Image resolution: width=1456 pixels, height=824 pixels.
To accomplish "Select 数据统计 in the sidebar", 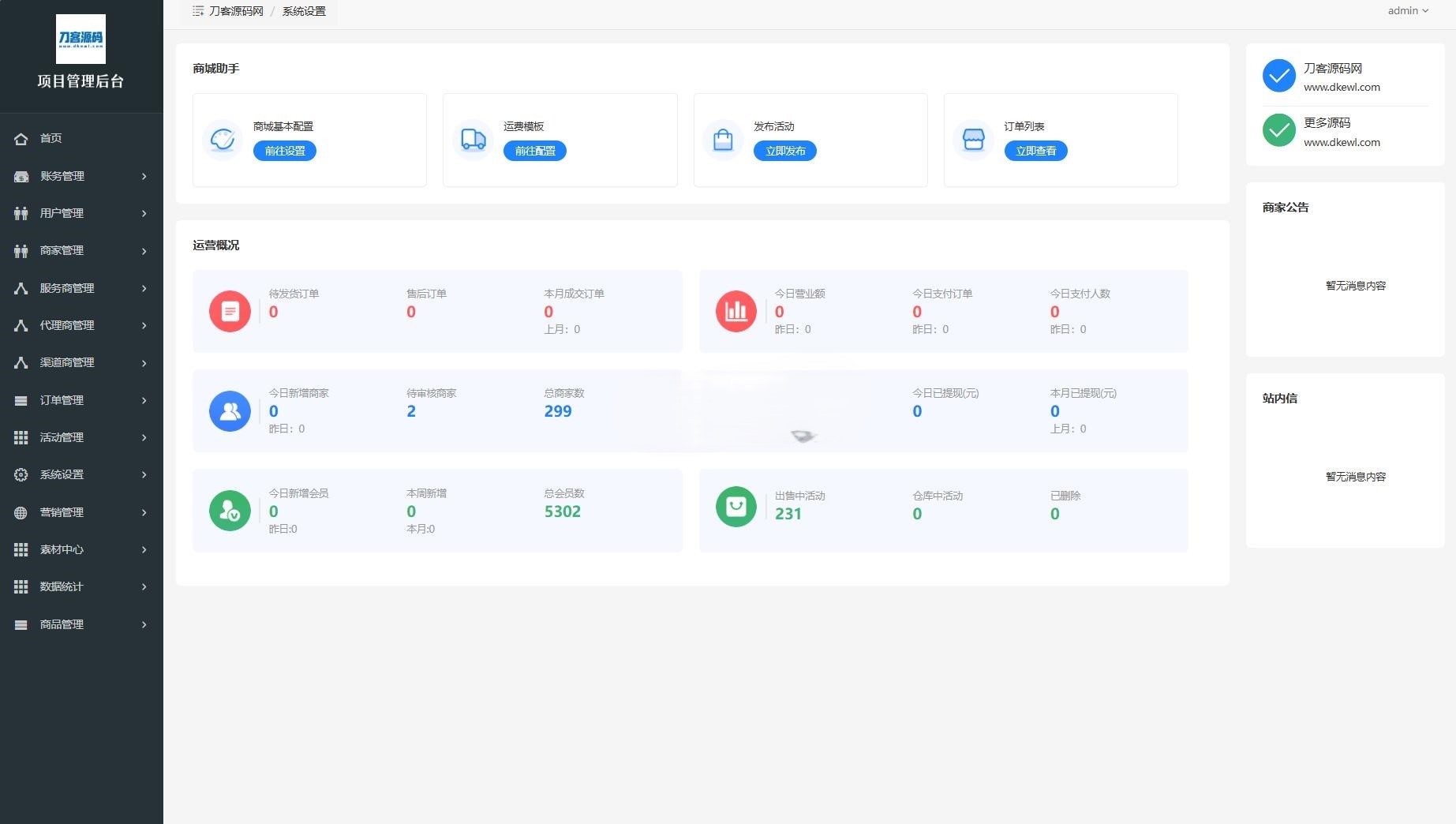I will [62, 586].
